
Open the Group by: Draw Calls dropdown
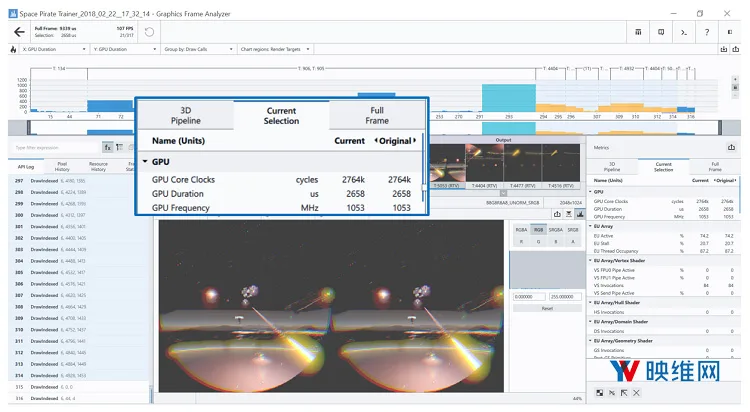[x=198, y=49]
